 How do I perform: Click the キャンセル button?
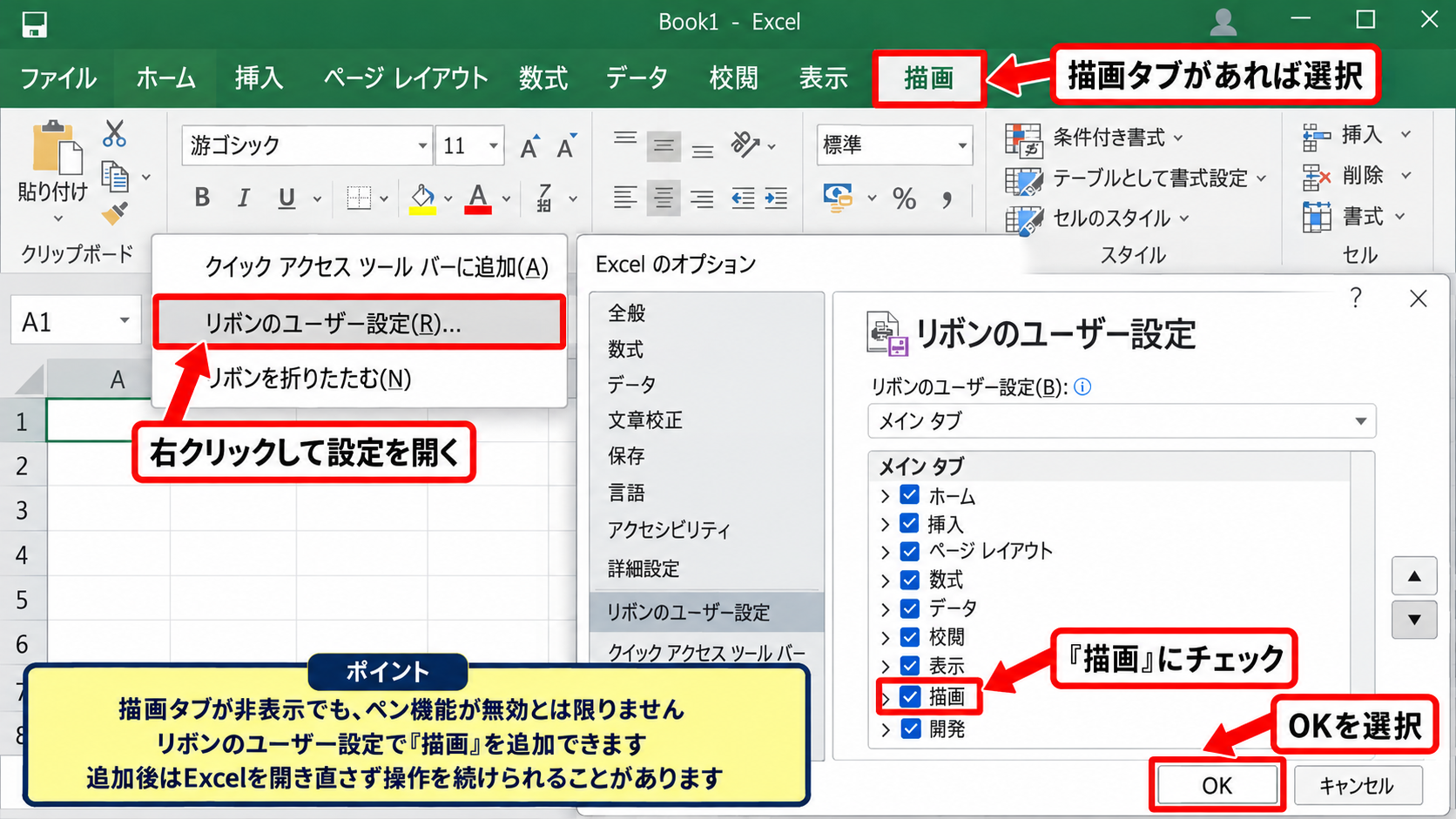coord(1358,786)
